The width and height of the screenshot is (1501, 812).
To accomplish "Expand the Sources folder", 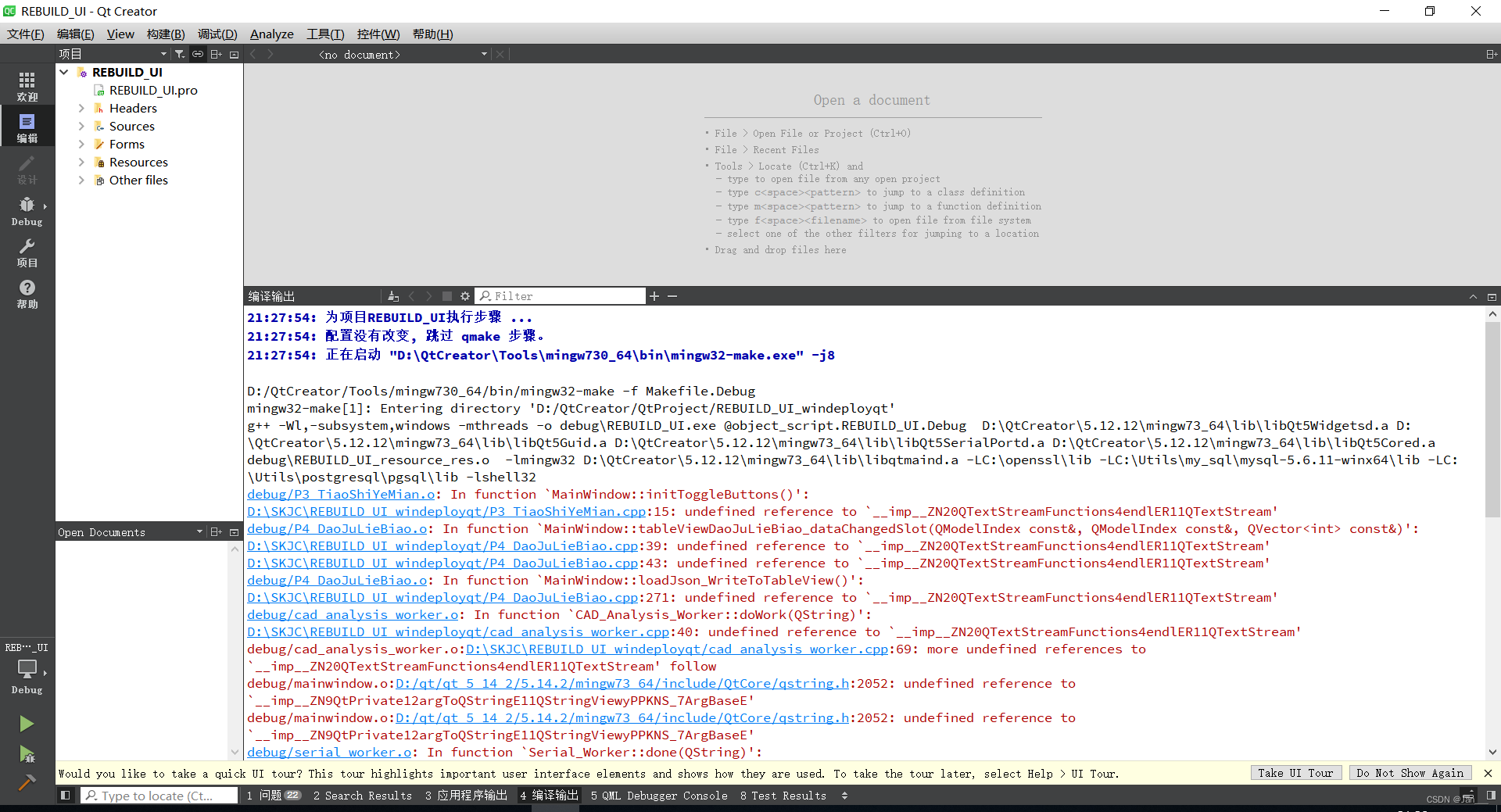I will pos(81,126).
